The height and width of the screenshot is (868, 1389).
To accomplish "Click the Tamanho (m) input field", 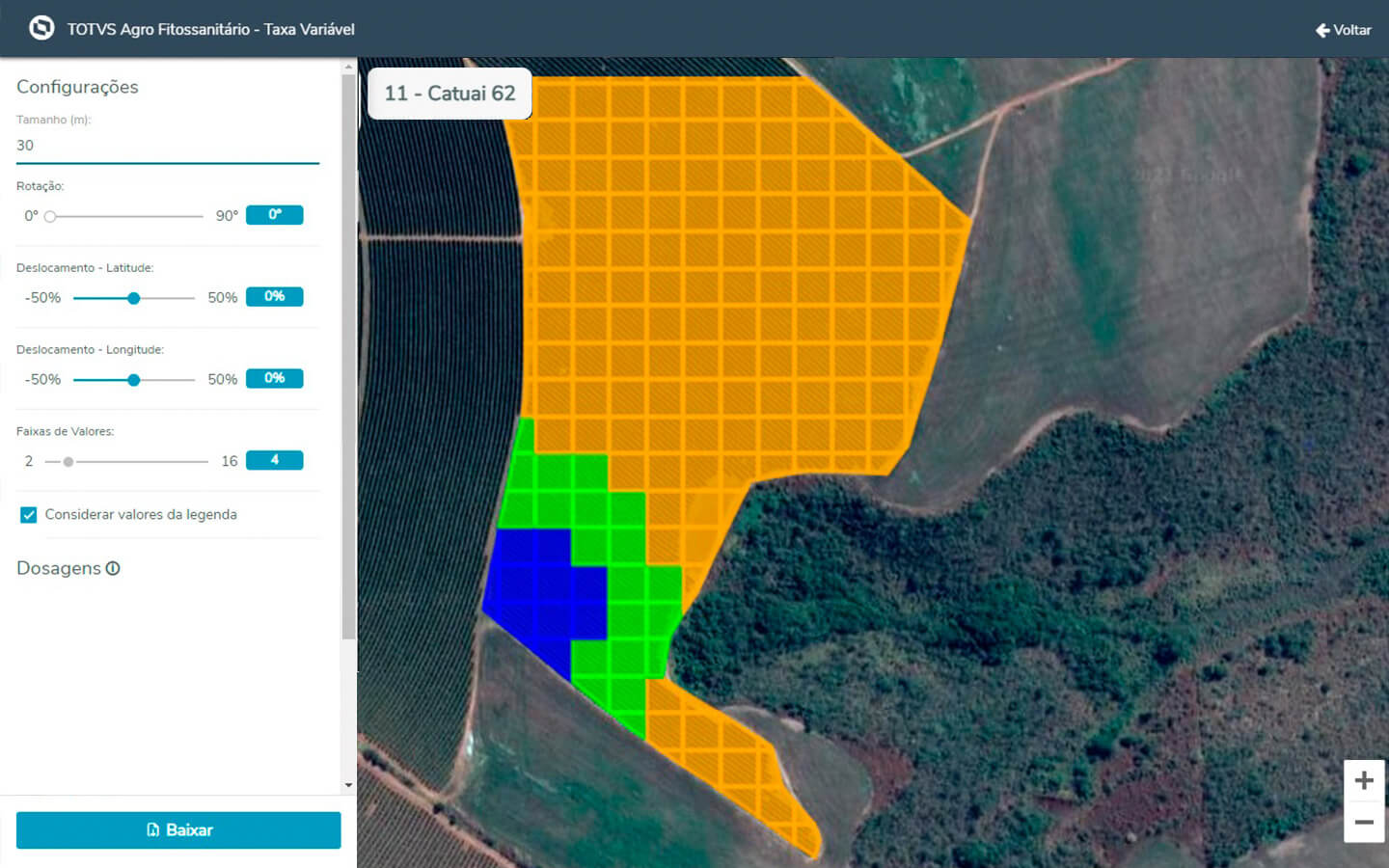I will [x=167, y=146].
